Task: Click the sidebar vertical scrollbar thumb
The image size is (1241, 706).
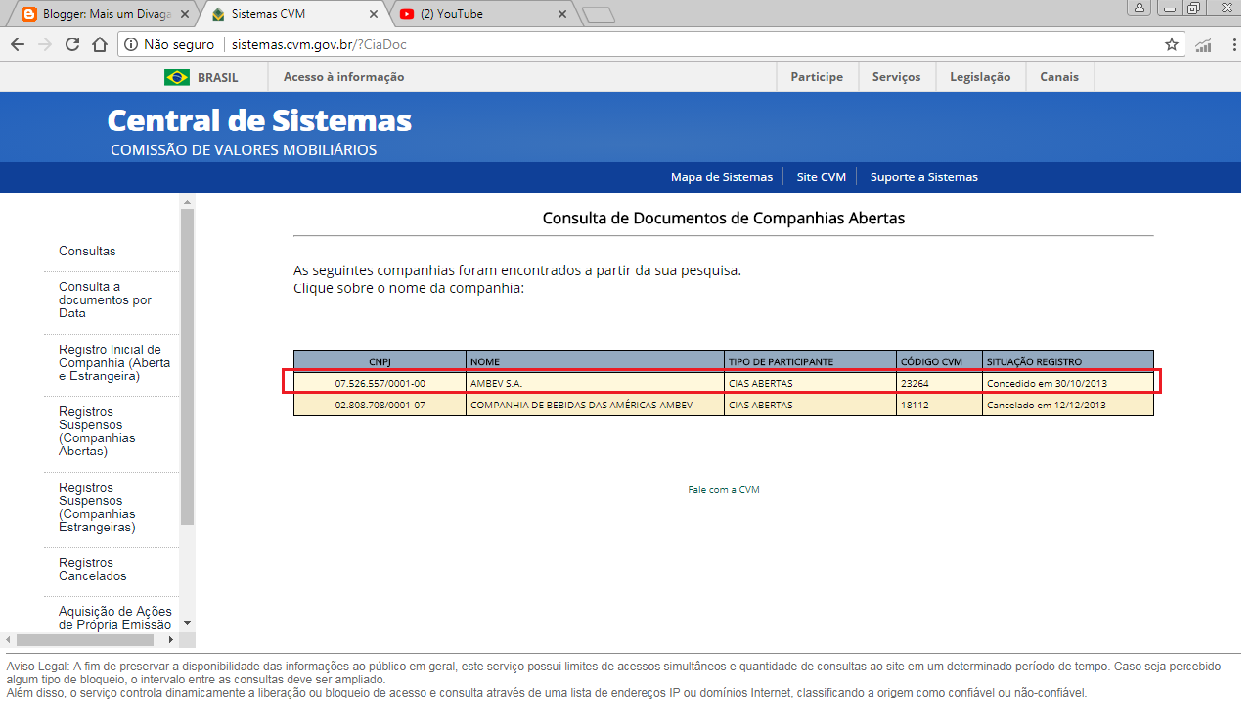Action: pos(187,367)
